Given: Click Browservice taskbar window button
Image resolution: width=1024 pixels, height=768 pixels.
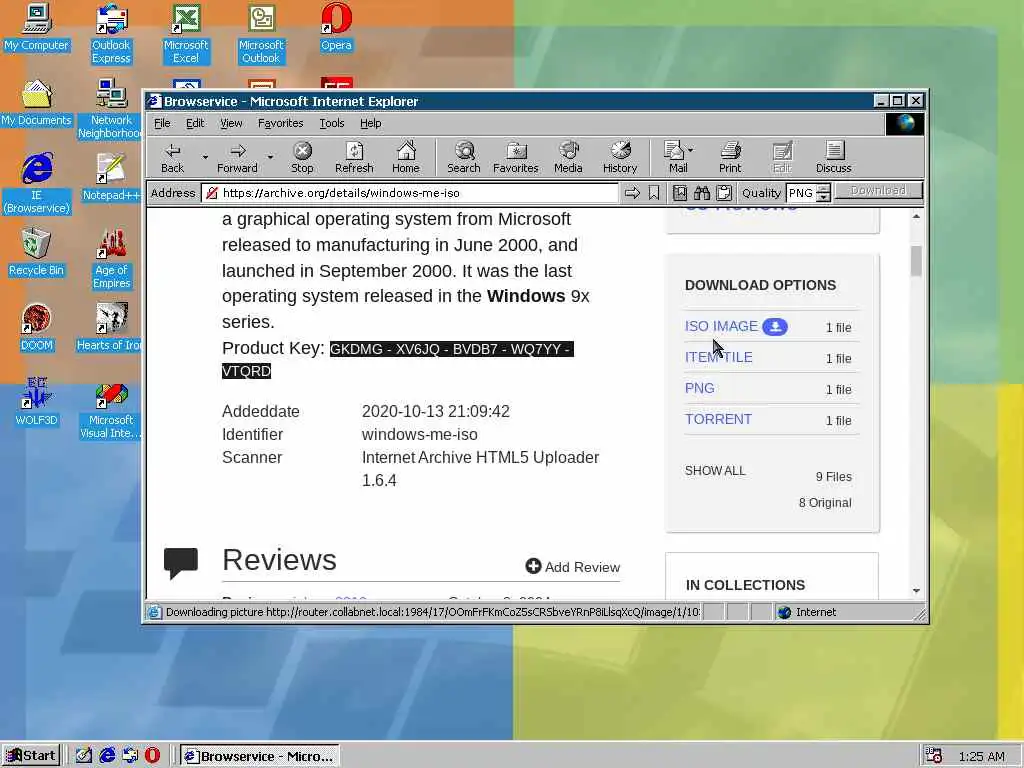Looking at the screenshot, I should [x=259, y=756].
